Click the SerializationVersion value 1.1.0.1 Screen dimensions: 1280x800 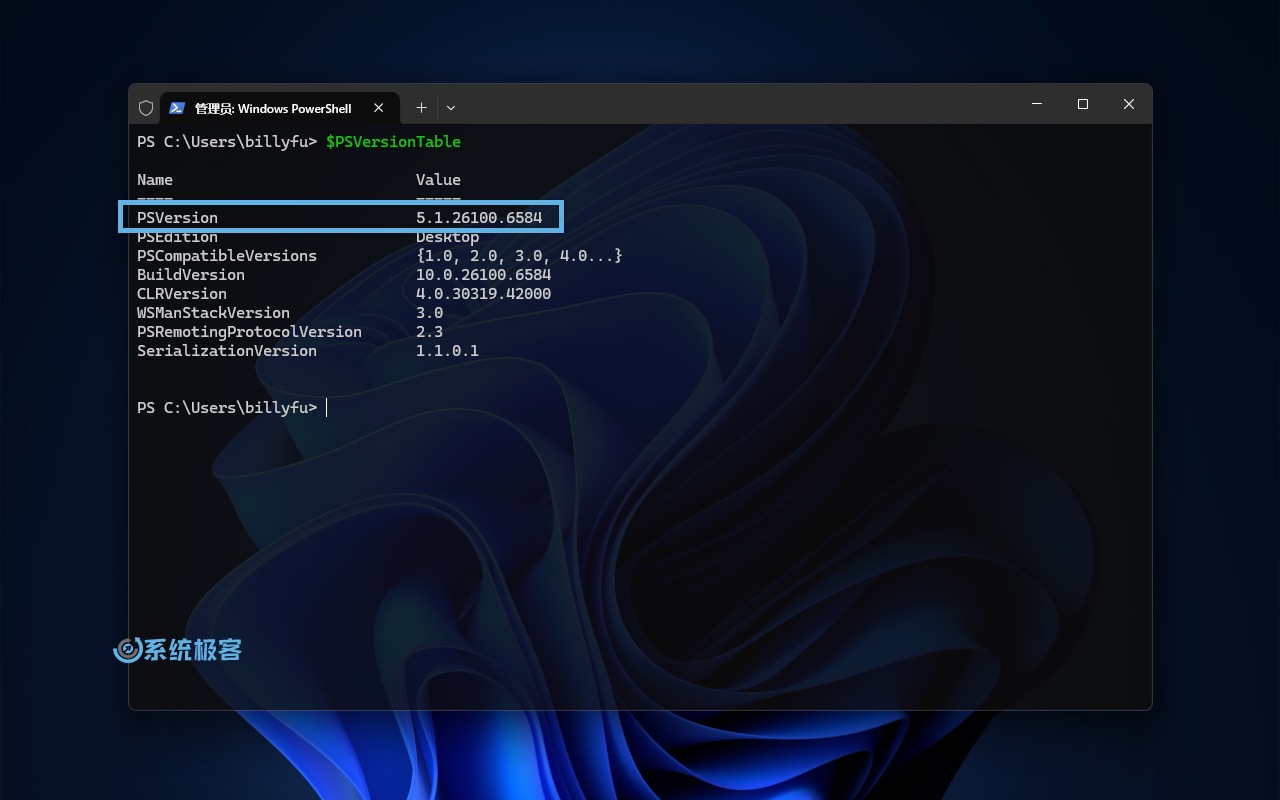447,351
